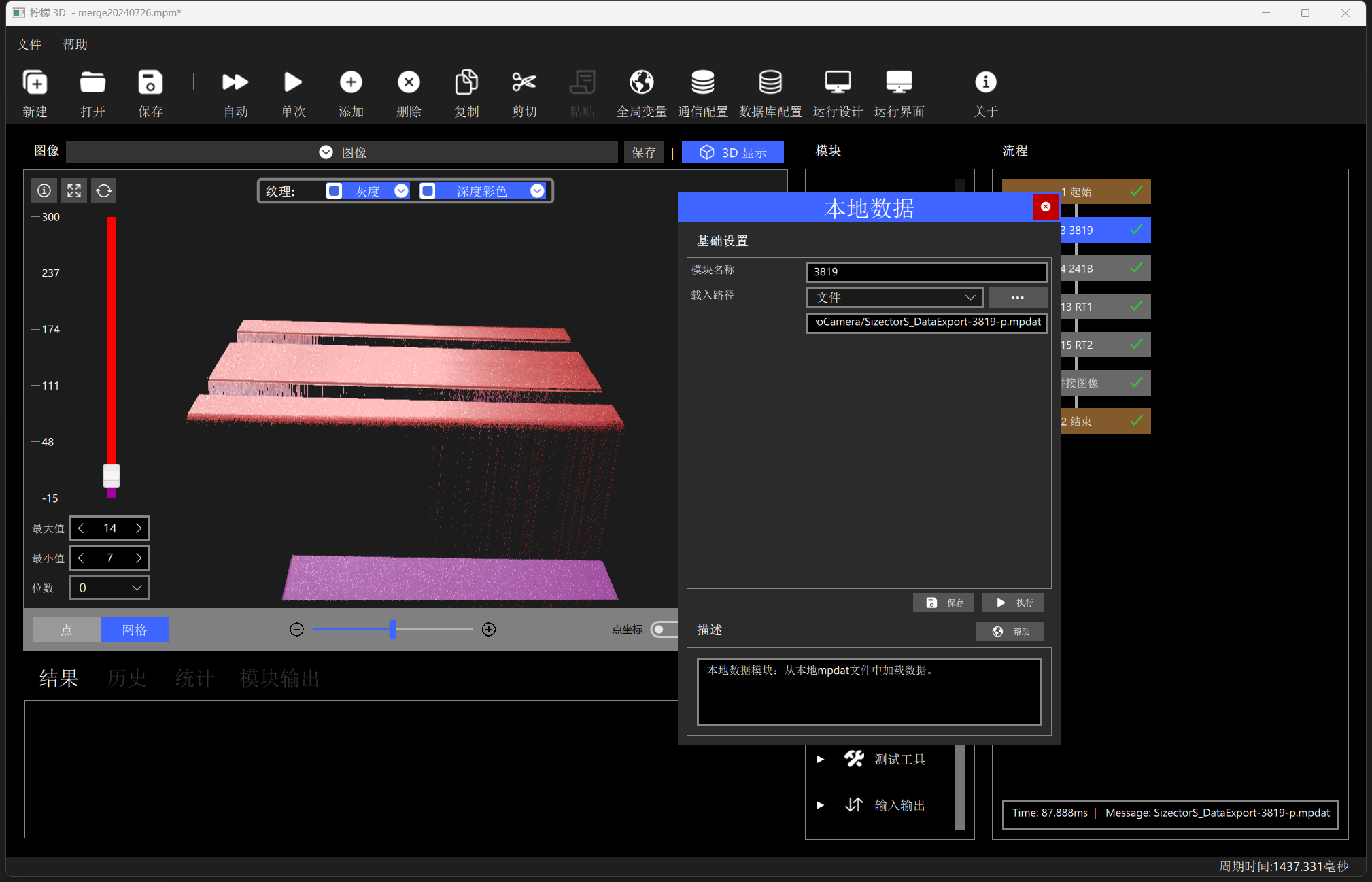1372x882 pixels.
Task: Select the 1 起始 flow node
Action: [1105, 192]
